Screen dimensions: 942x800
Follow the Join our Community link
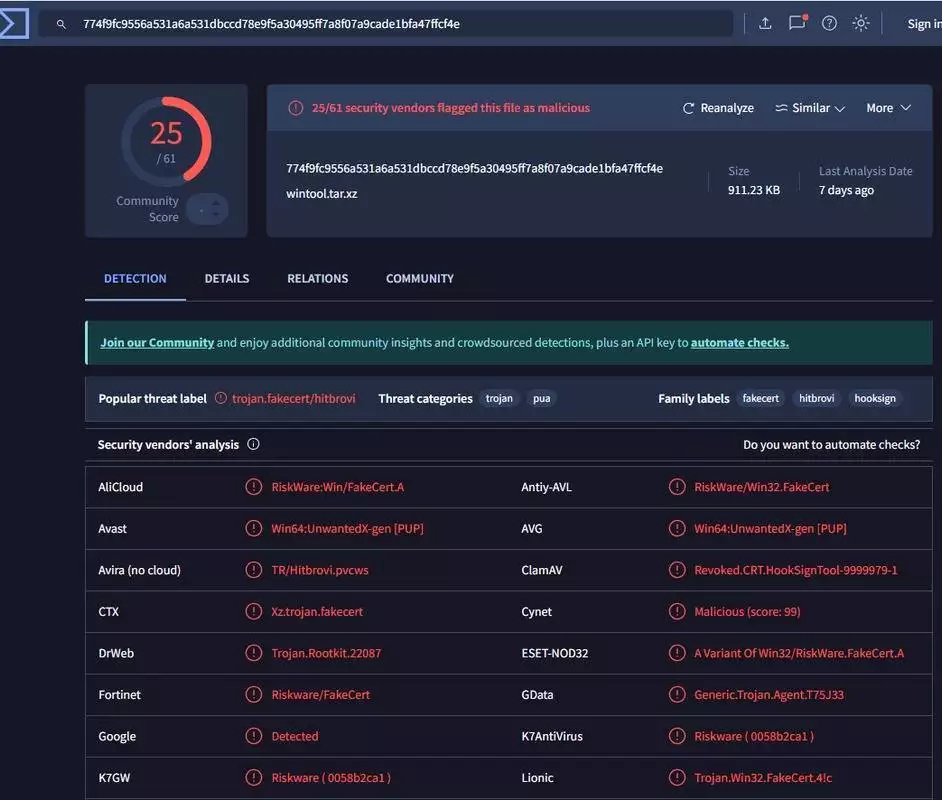(x=157, y=342)
